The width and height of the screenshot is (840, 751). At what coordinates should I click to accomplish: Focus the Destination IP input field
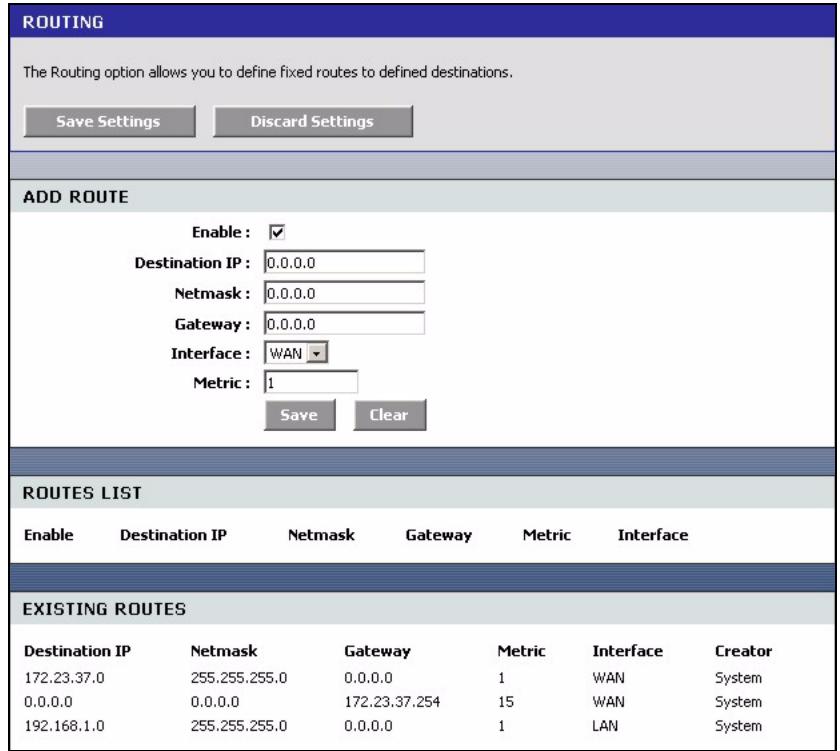(344, 262)
